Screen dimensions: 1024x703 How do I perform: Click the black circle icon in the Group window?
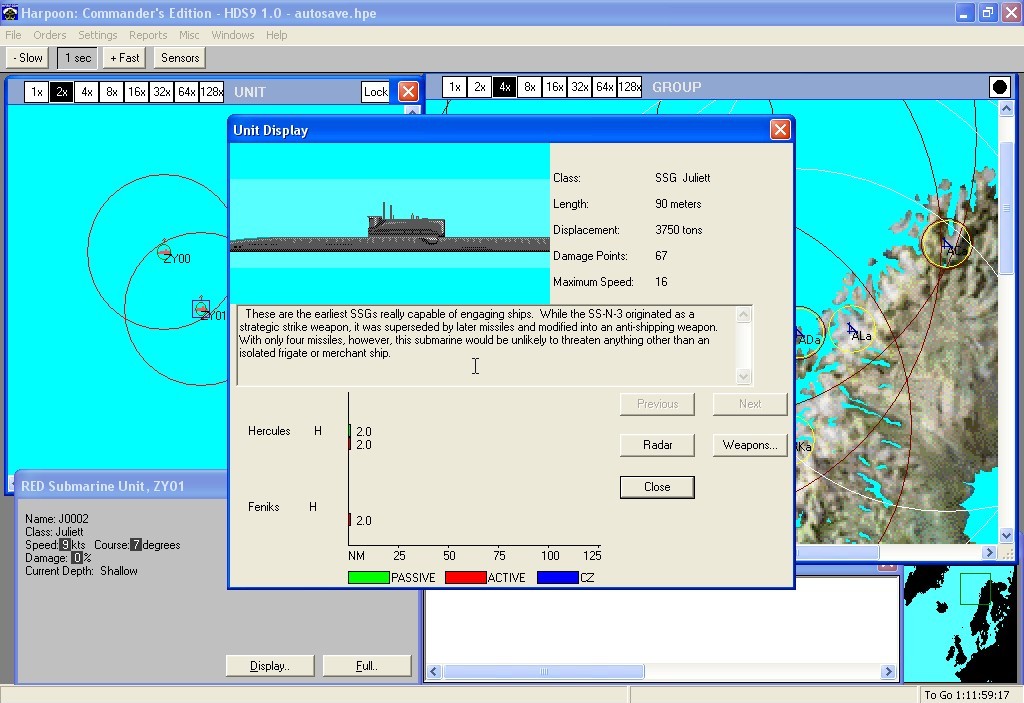pos(999,87)
